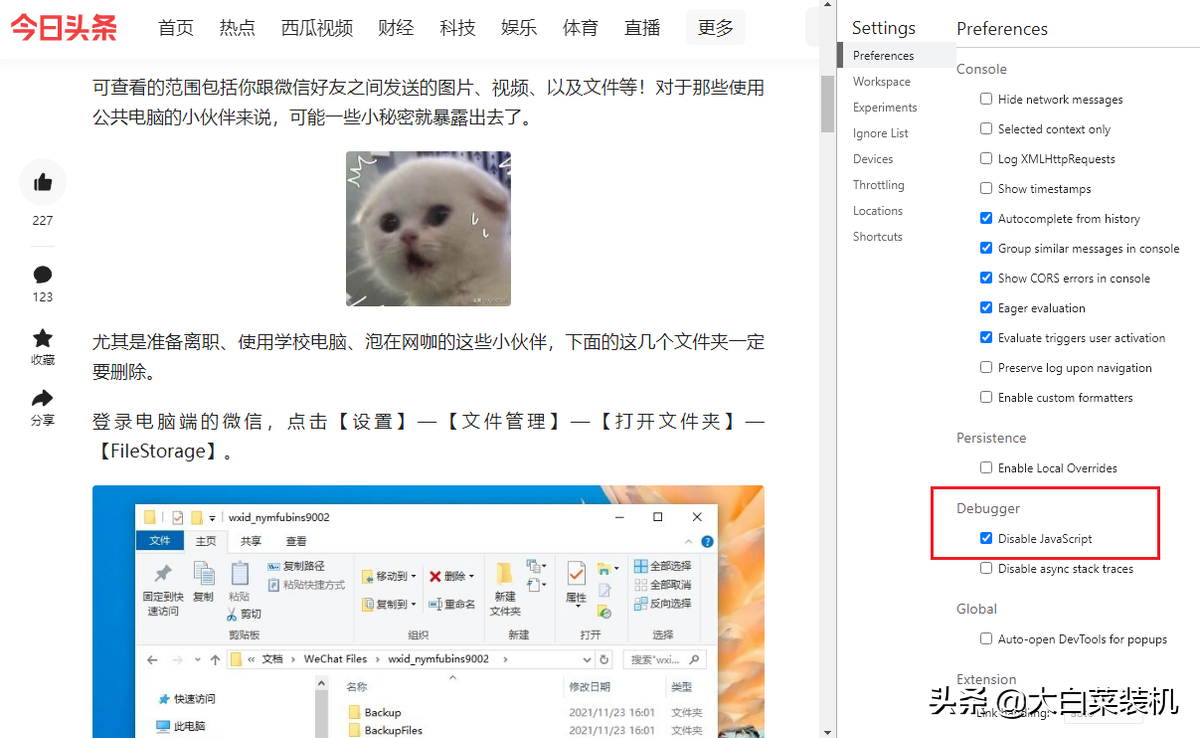Viewport: 1200px width, 738px height.
Task: Like the article with the thumbs-up icon
Action: (43, 182)
